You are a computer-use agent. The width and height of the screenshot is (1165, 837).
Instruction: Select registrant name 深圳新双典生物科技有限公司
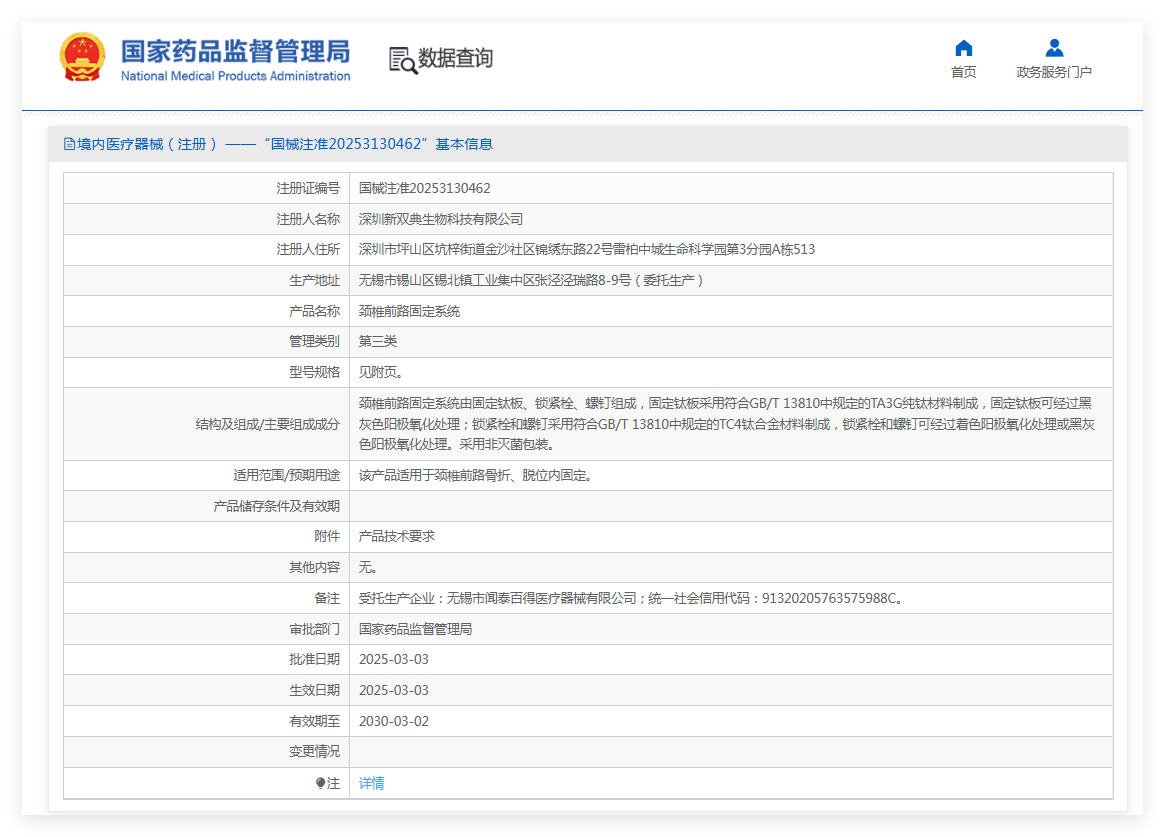pyautogui.click(x=441, y=219)
